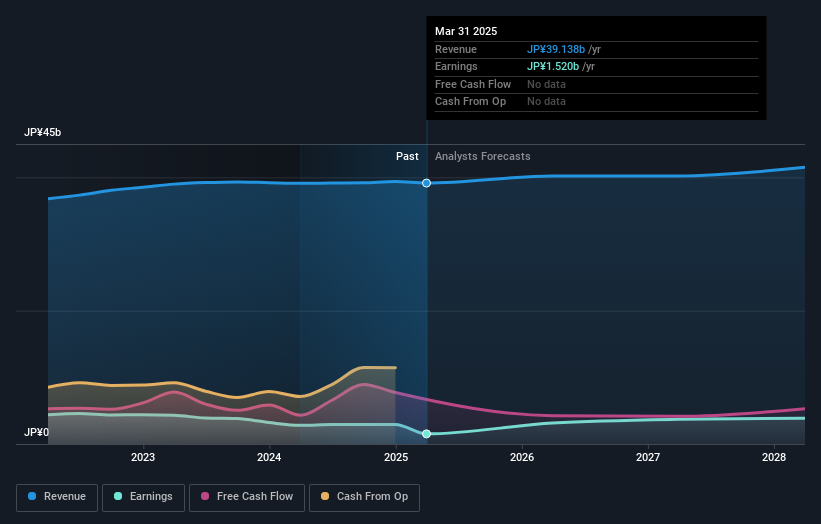Click the Cash From Op tooltip row label
The width and height of the screenshot is (821, 524).
point(470,102)
